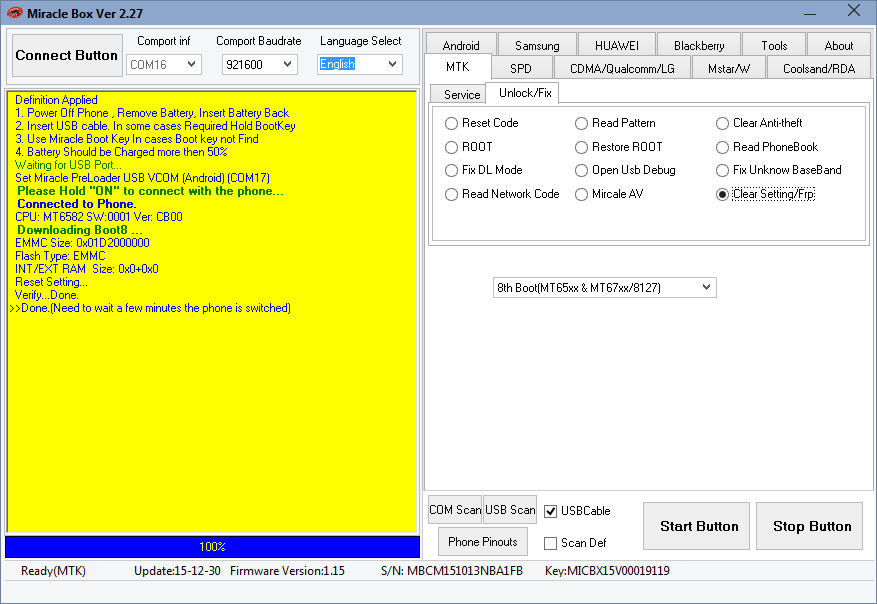877x604 pixels.
Task: Click the 'Verify...Done.' log line
Action: click(x=46, y=295)
